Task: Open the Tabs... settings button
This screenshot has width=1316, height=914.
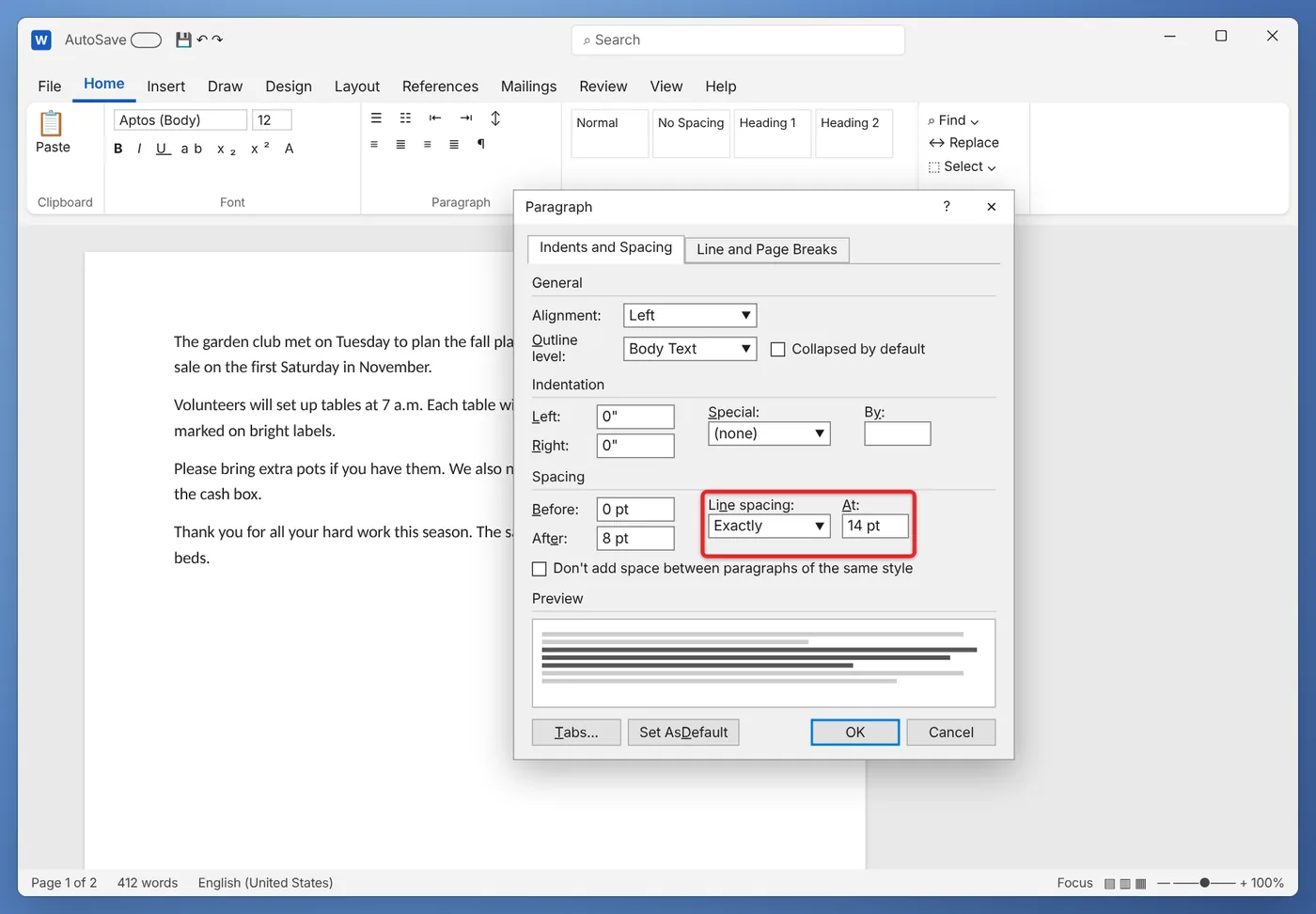Action: (576, 733)
